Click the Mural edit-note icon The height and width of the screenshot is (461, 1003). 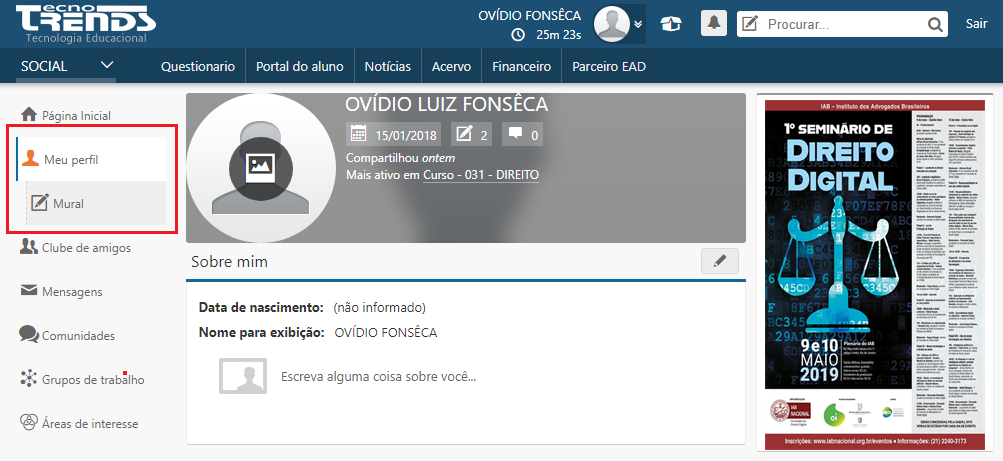tap(40, 203)
